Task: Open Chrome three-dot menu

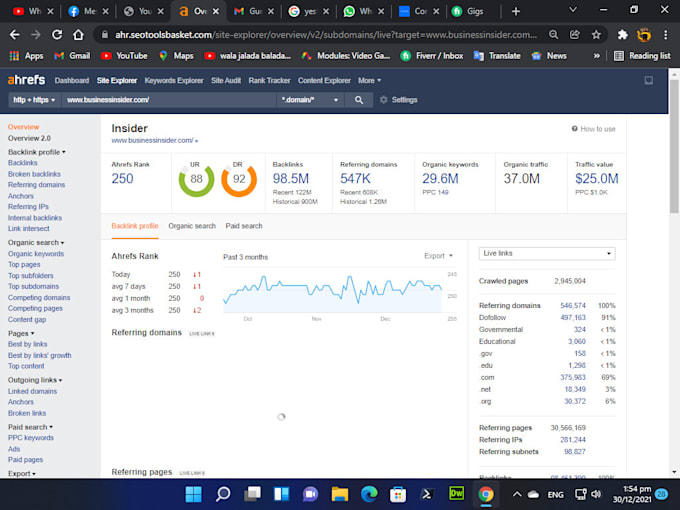Action: pos(666,35)
